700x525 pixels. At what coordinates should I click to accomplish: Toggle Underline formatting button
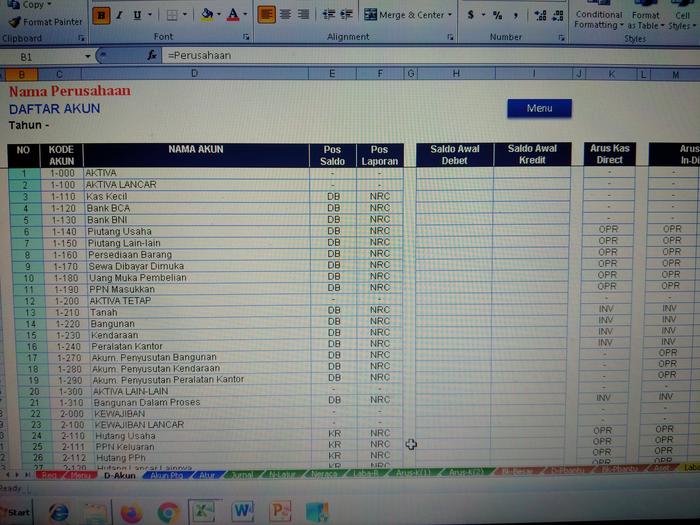tap(136, 15)
